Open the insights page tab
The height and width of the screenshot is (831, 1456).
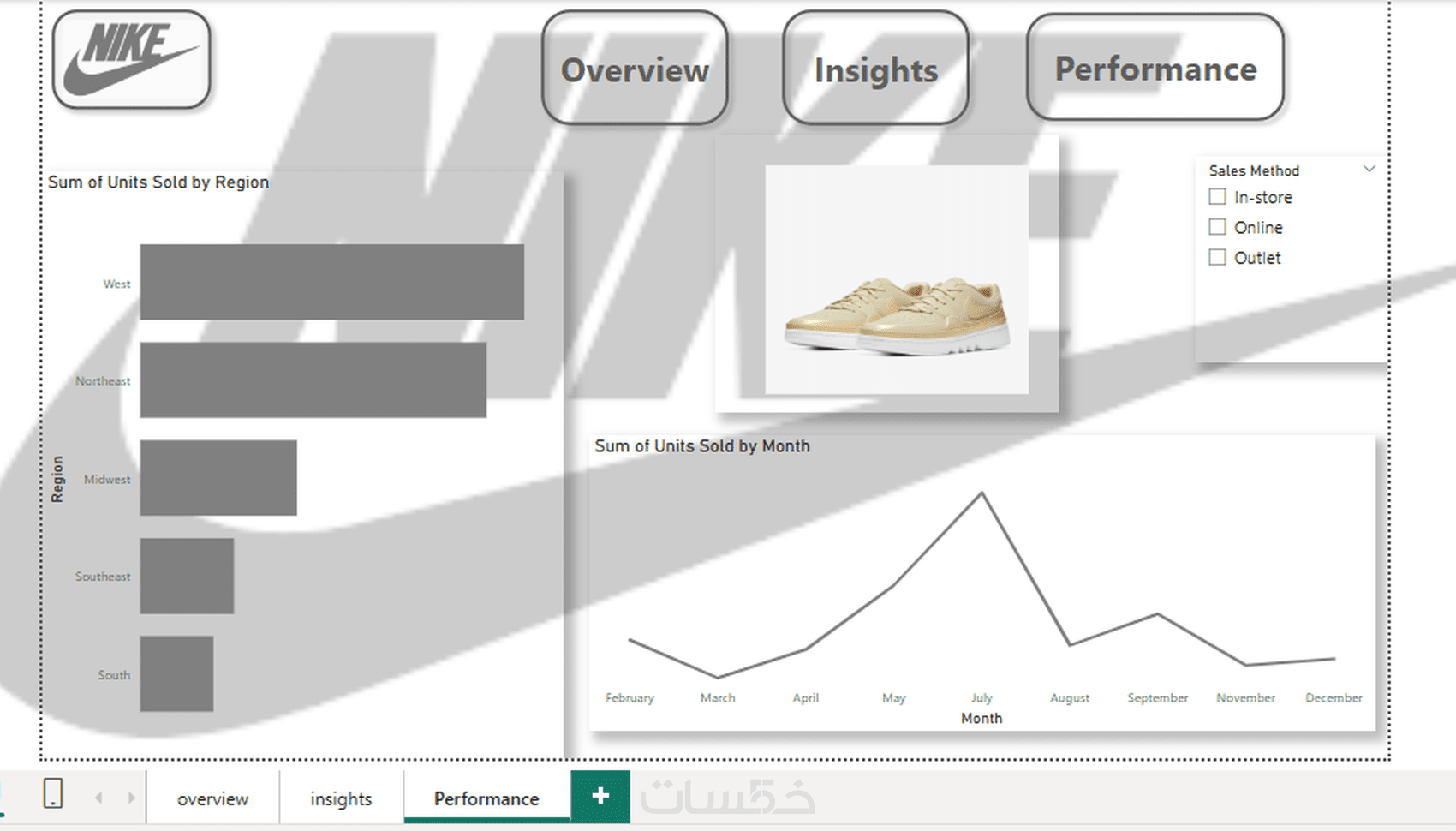[x=341, y=798]
